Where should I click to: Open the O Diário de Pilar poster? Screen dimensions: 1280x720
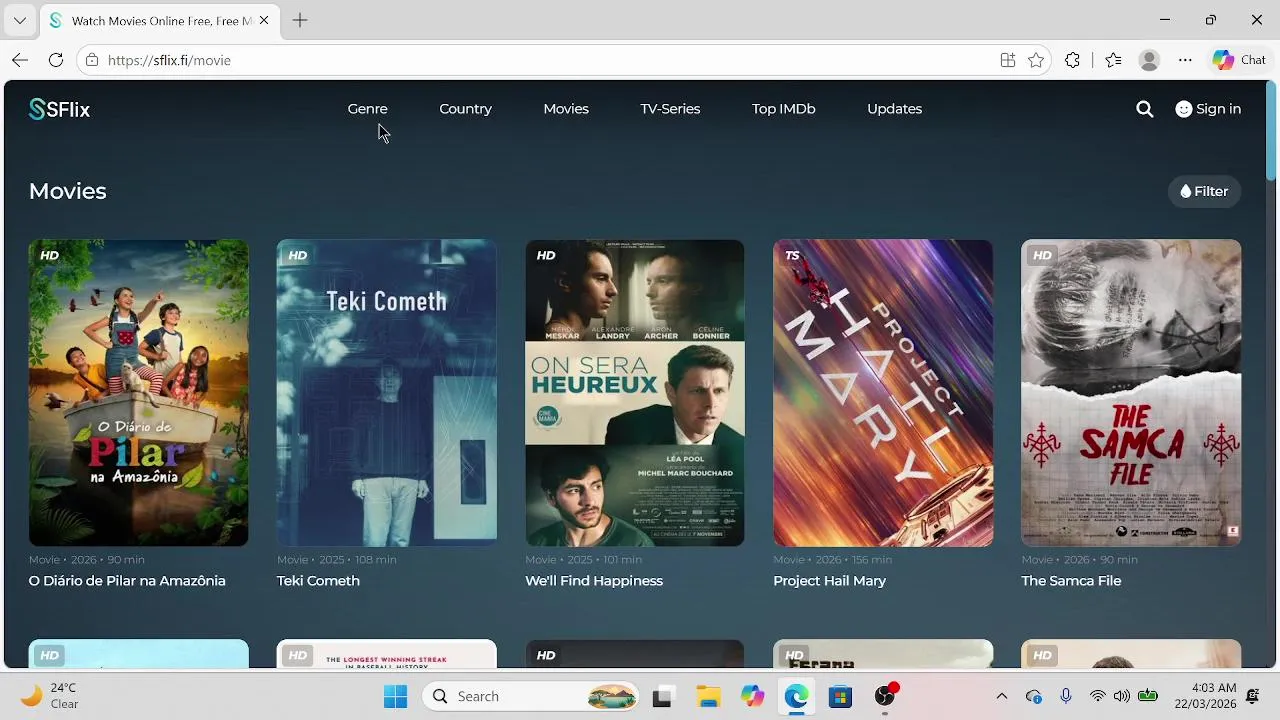pos(139,393)
